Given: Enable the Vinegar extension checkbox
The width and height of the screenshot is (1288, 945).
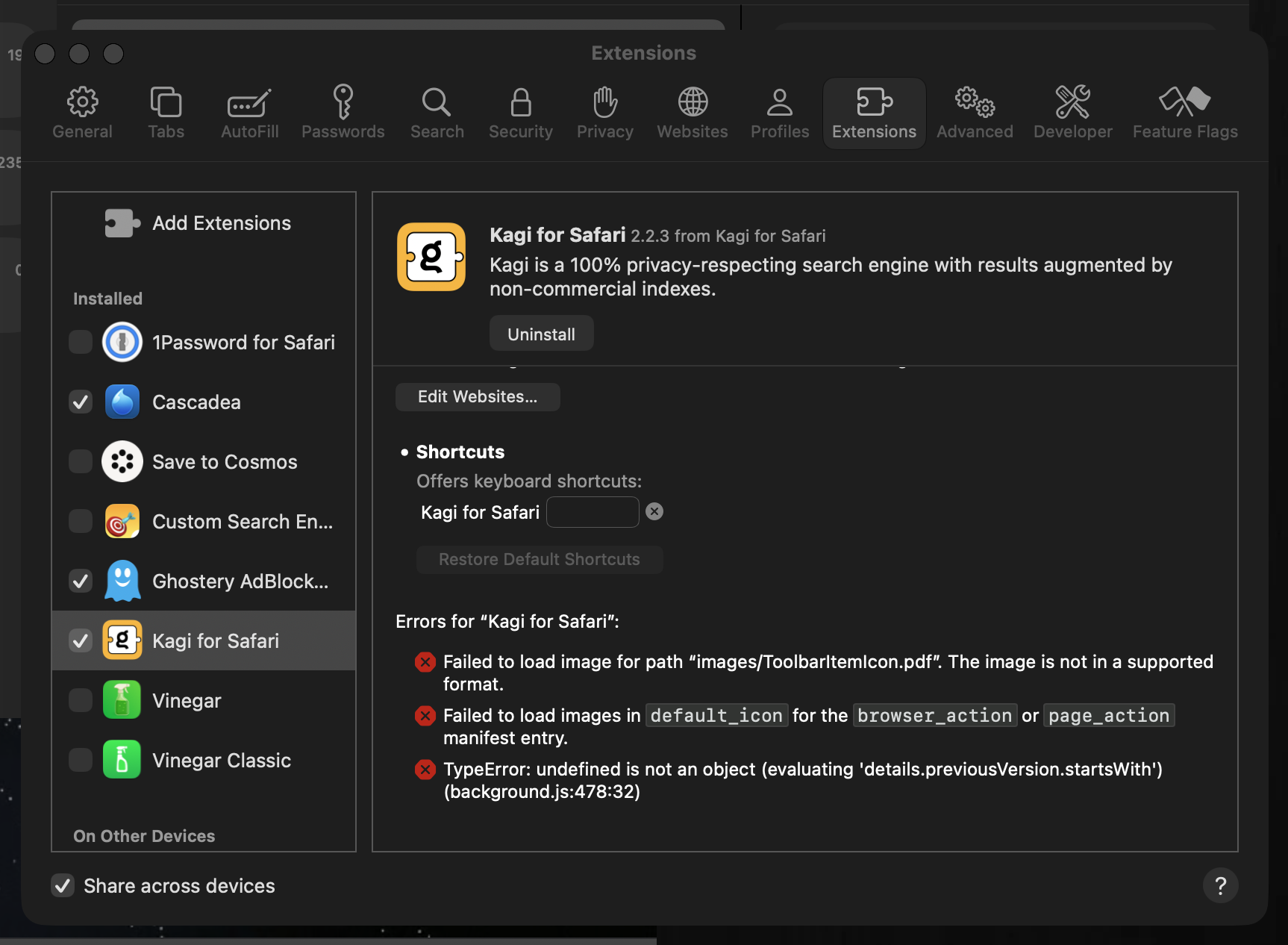Looking at the screenshot, I should point(81,700).
